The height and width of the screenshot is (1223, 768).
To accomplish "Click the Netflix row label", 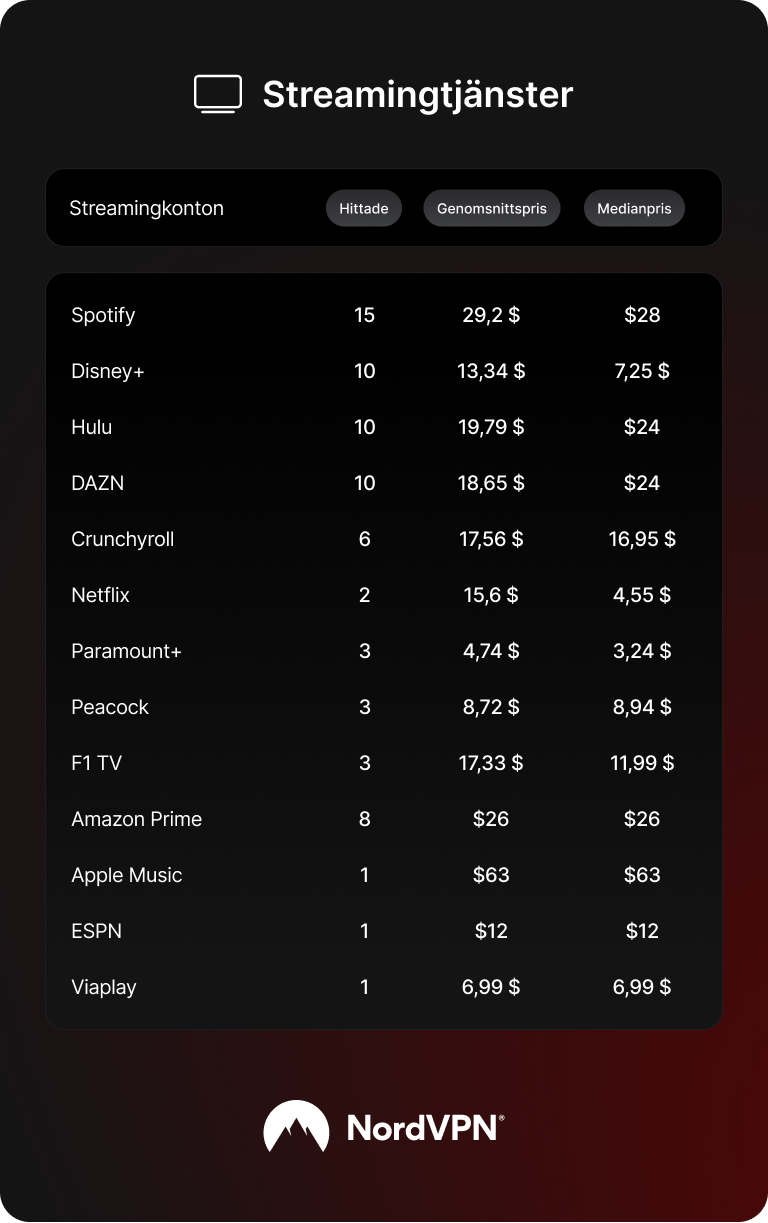I will tap(101, 595).
